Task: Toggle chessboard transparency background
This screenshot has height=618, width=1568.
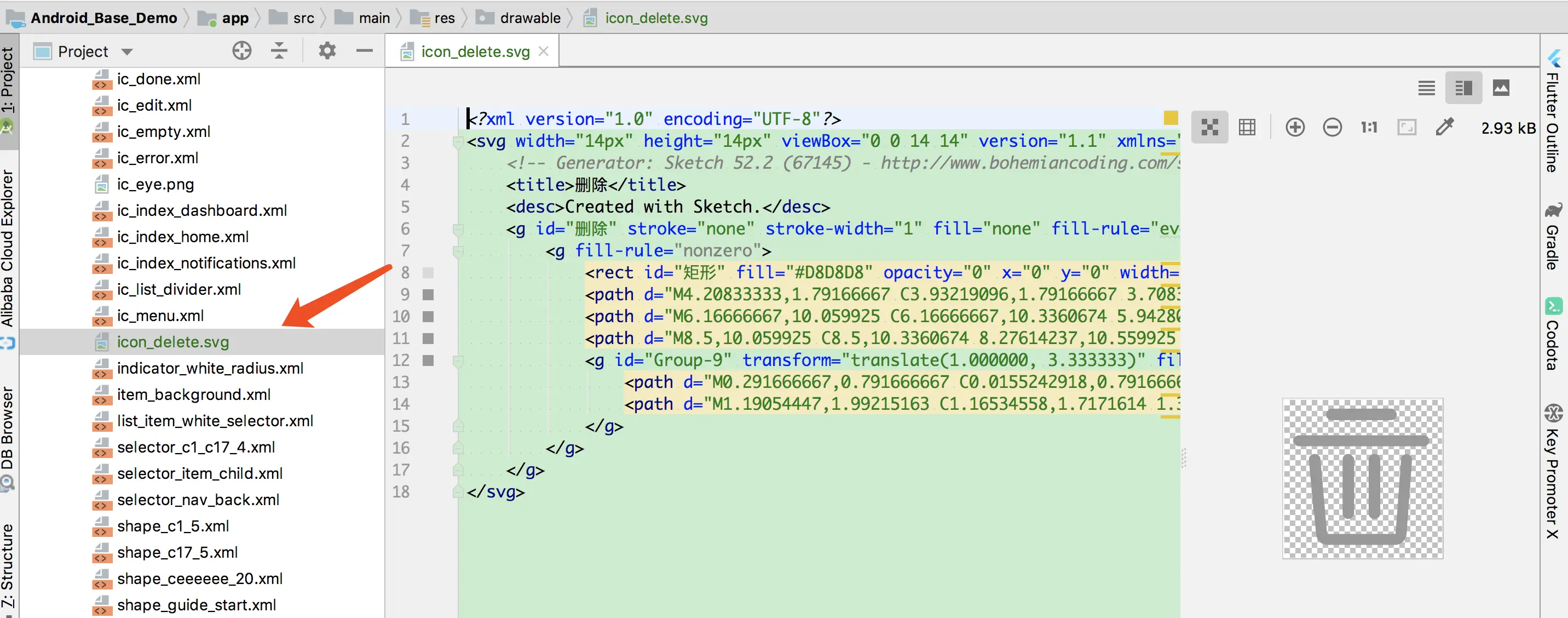Action: 1209,127
